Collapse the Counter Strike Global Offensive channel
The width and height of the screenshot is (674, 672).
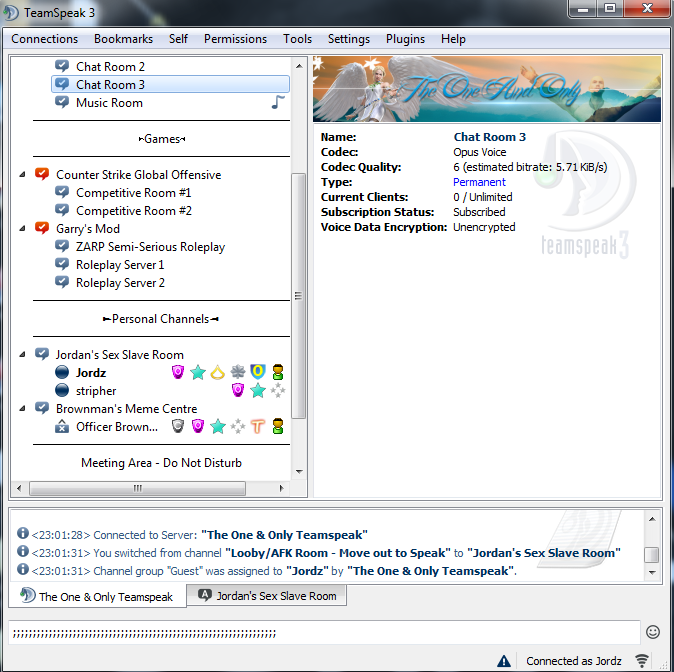pyautogui.click(x=22, y=175)
